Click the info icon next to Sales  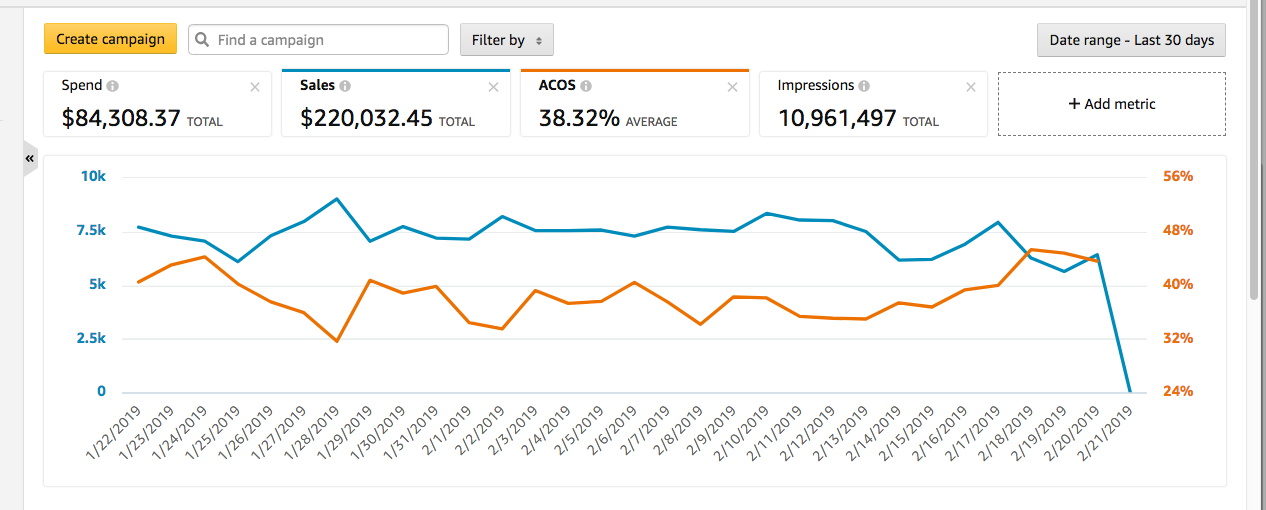pos(345,86)
